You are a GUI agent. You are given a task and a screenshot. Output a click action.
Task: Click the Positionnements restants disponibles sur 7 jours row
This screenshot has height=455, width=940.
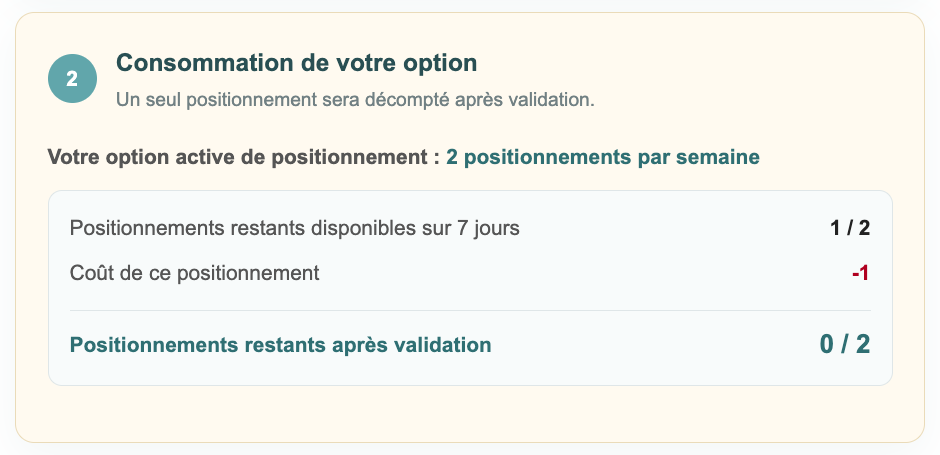470,228
